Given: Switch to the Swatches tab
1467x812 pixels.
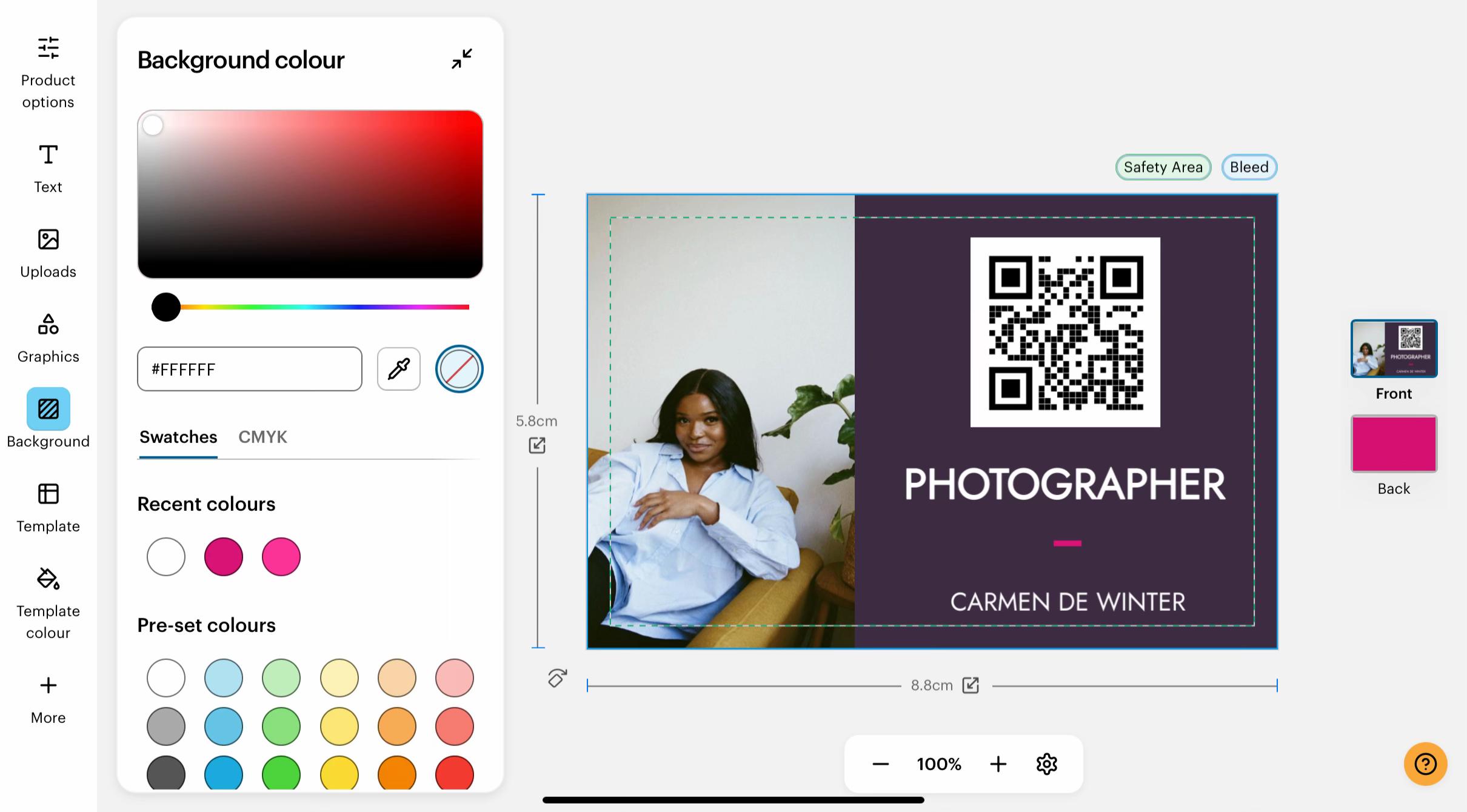Looking at the screenshot, I should (178, 437).
